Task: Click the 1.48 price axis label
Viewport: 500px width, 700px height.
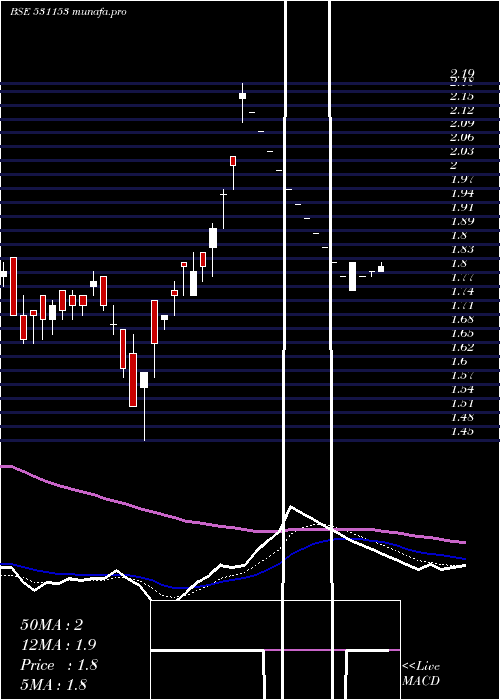Action: pos(462,417)
